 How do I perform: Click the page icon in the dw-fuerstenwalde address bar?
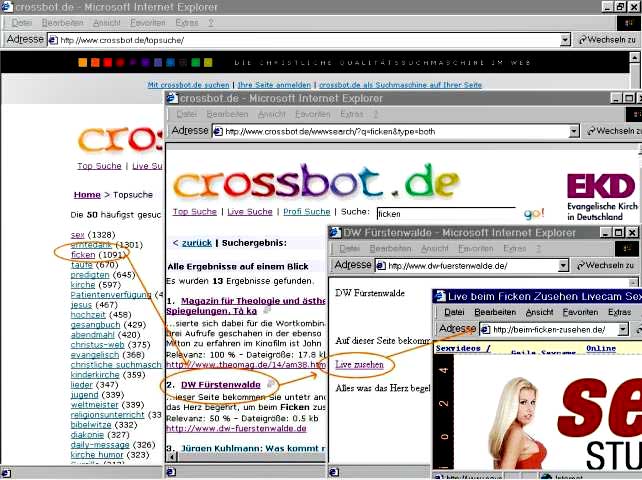pyautogui.click(x=381, y=266)
